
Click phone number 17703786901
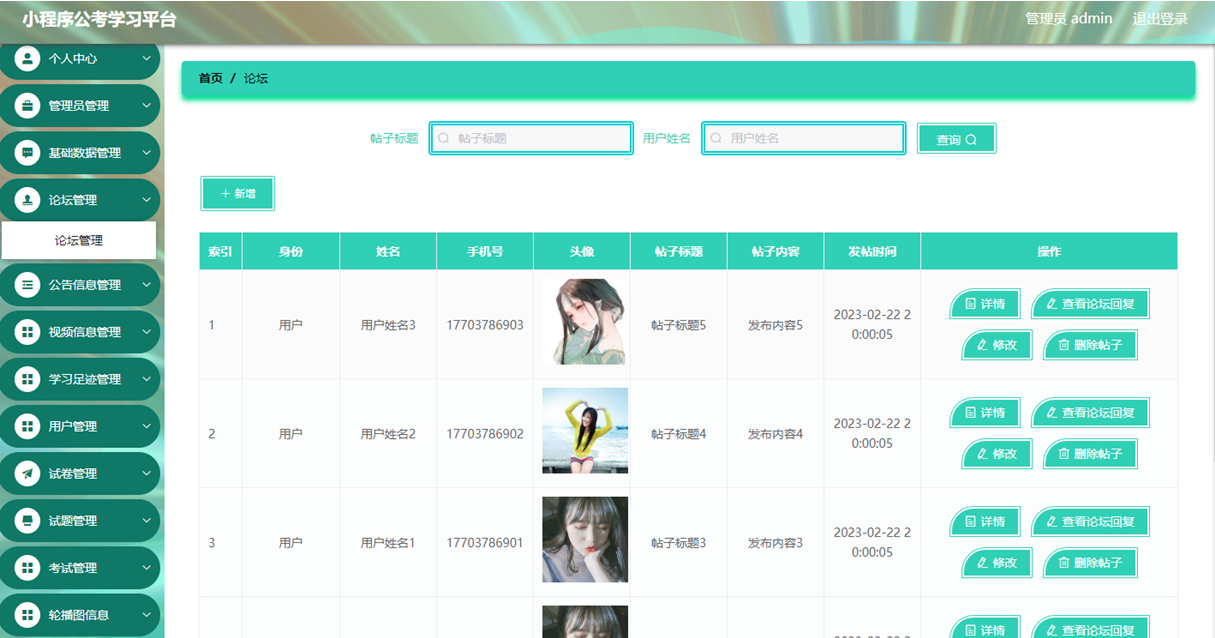pyautogui.click(x=485, y=543)
